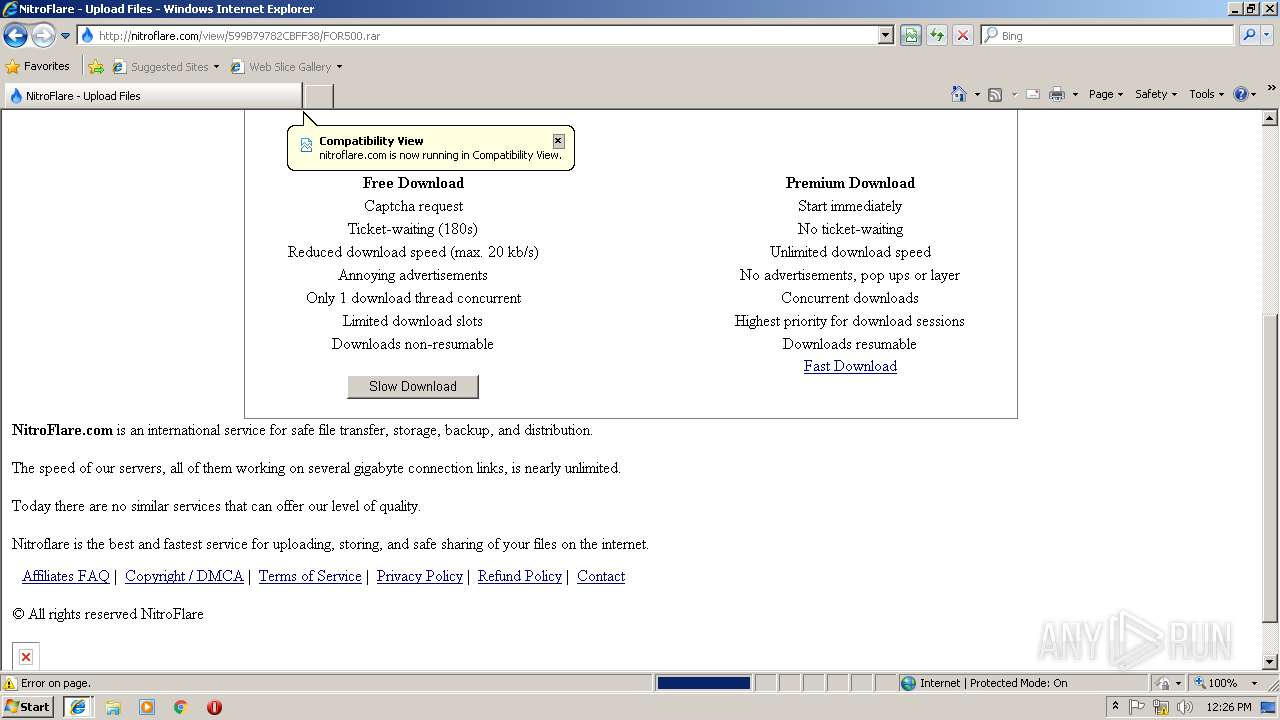Toggle the Compatibility View button
1280x720 pixels.
click(910, 35)
